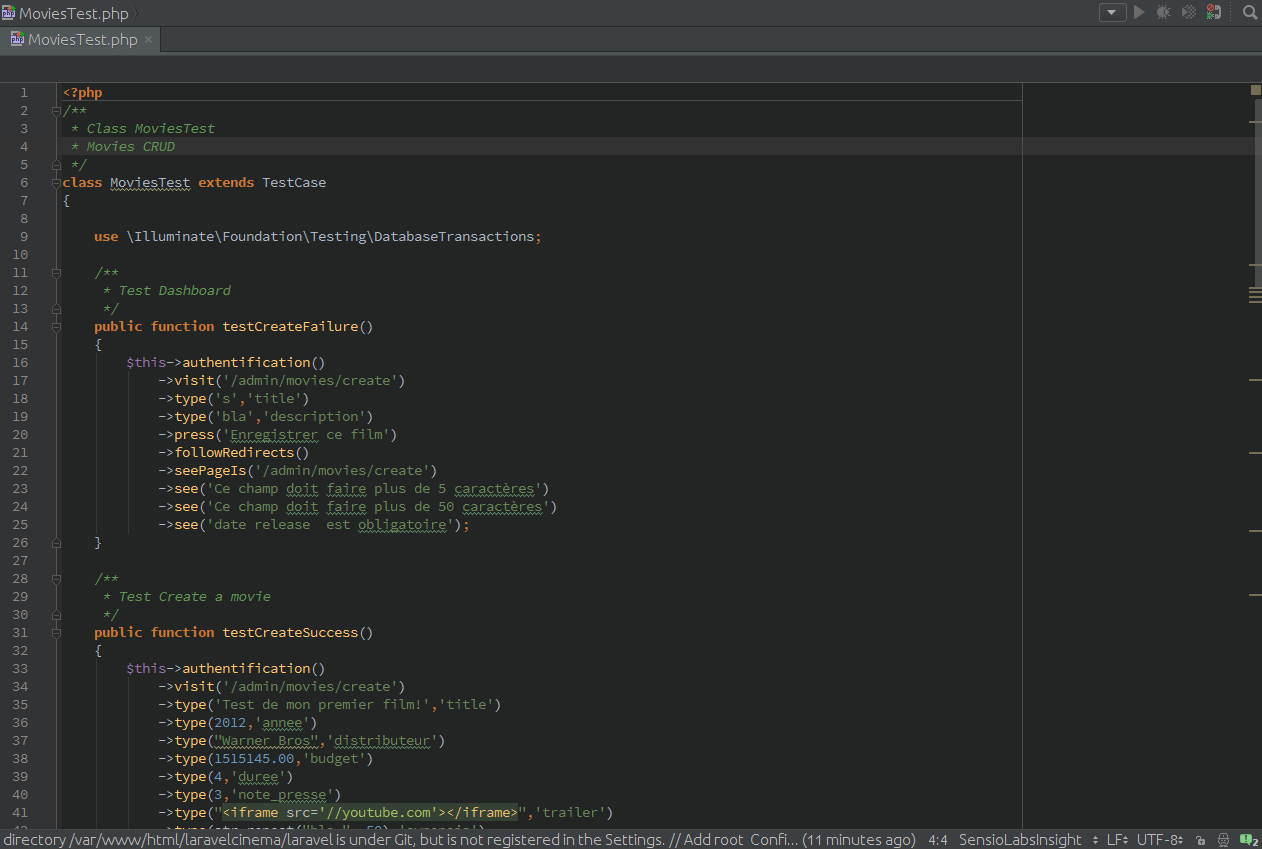This screenshot has width=1262, height=849.
Task: Collapse Test Create a movie comment line 28
Action: [56, 579]
